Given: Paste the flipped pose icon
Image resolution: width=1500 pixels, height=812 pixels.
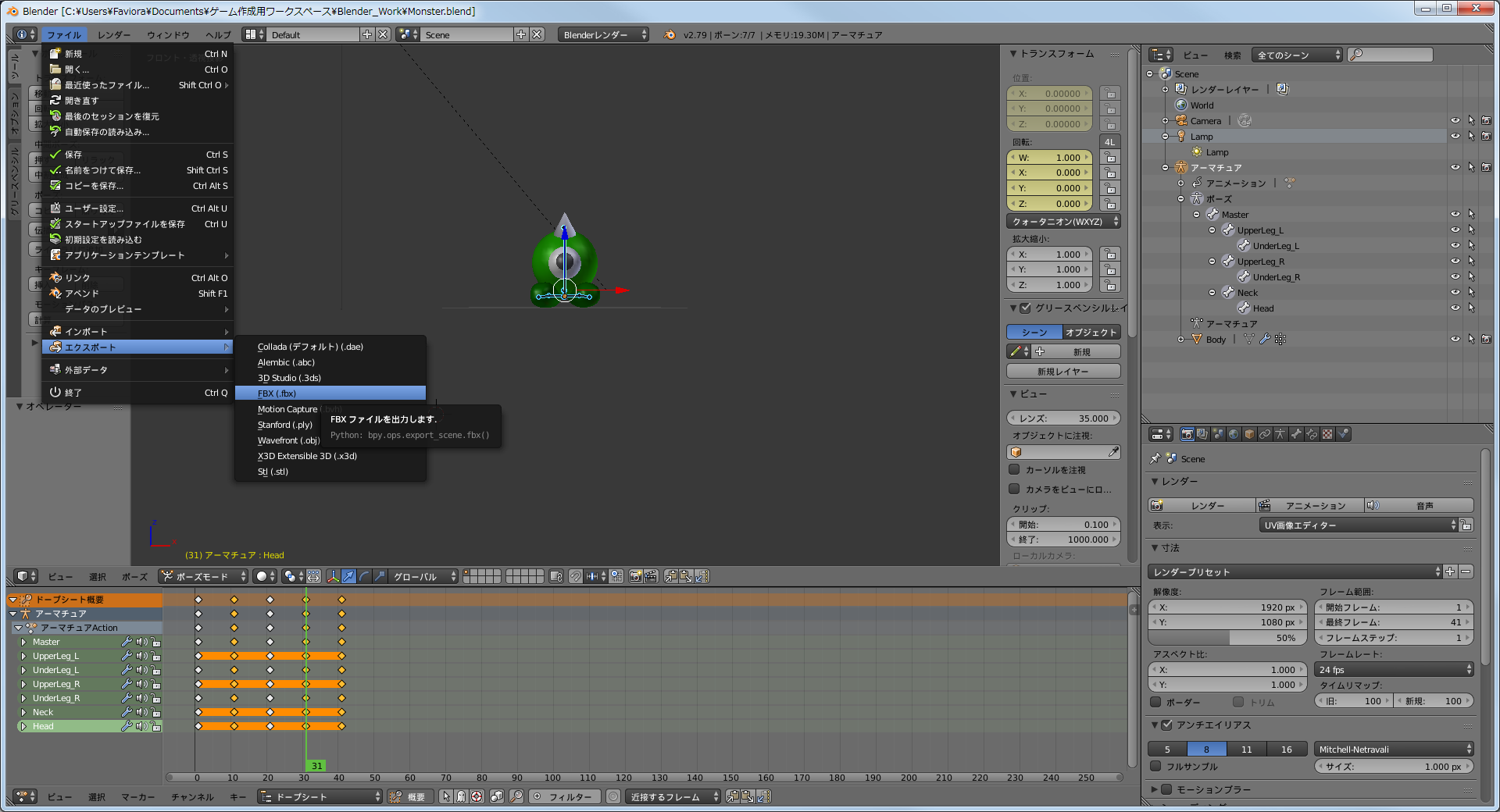Looking at the screenshot, I should pos(702,576).
